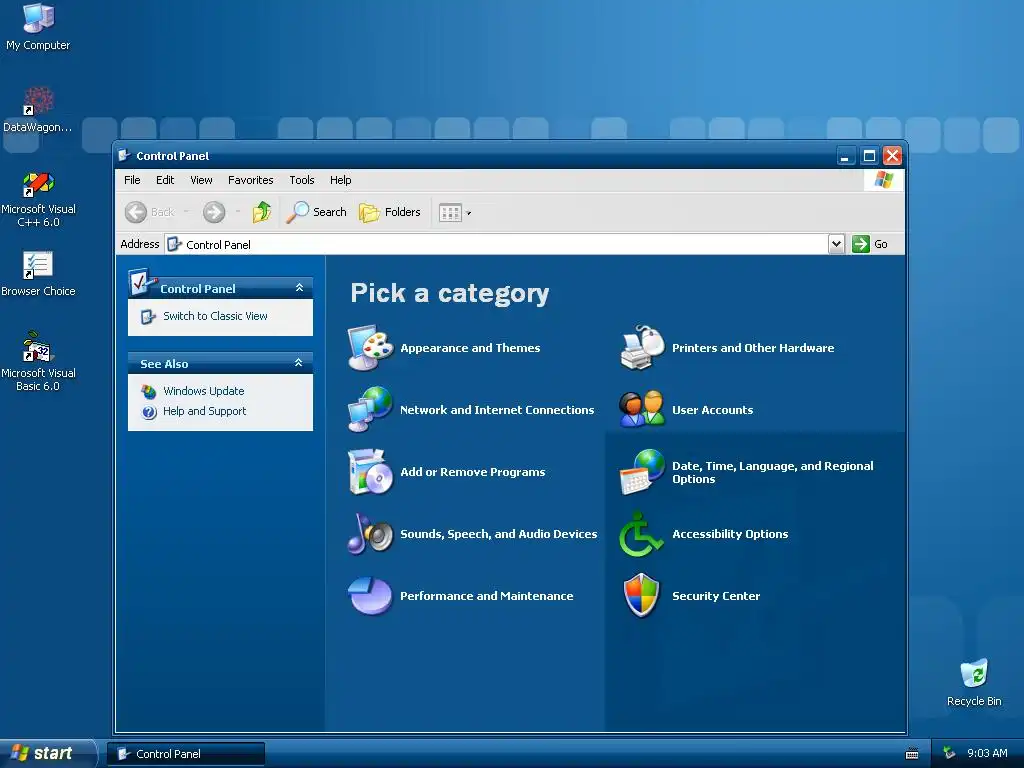Click the Forward arrow toolbar button
1024x768 pixels.
coord(214,212)
